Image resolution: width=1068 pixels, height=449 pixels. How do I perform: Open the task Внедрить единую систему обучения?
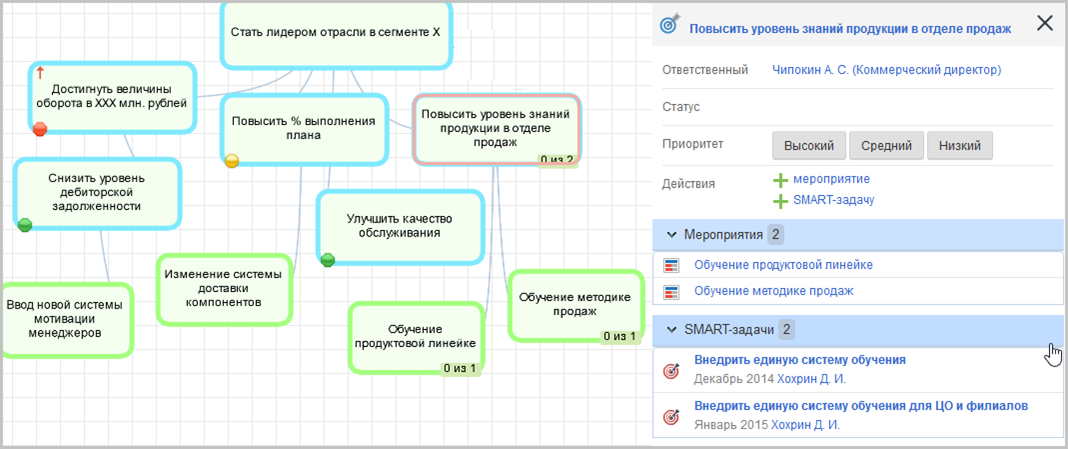point(800,360)
